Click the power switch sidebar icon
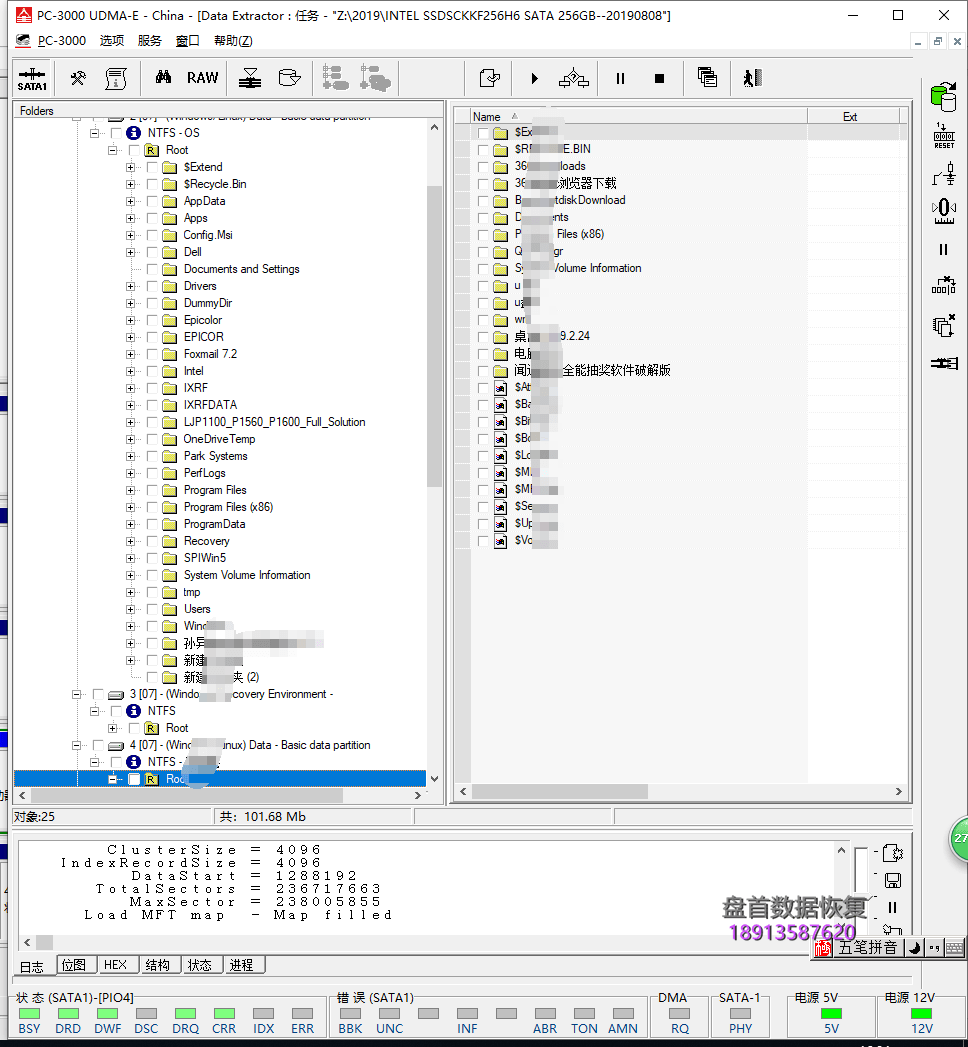Screen dimensions: 968x1047 [x=944, y=174]
